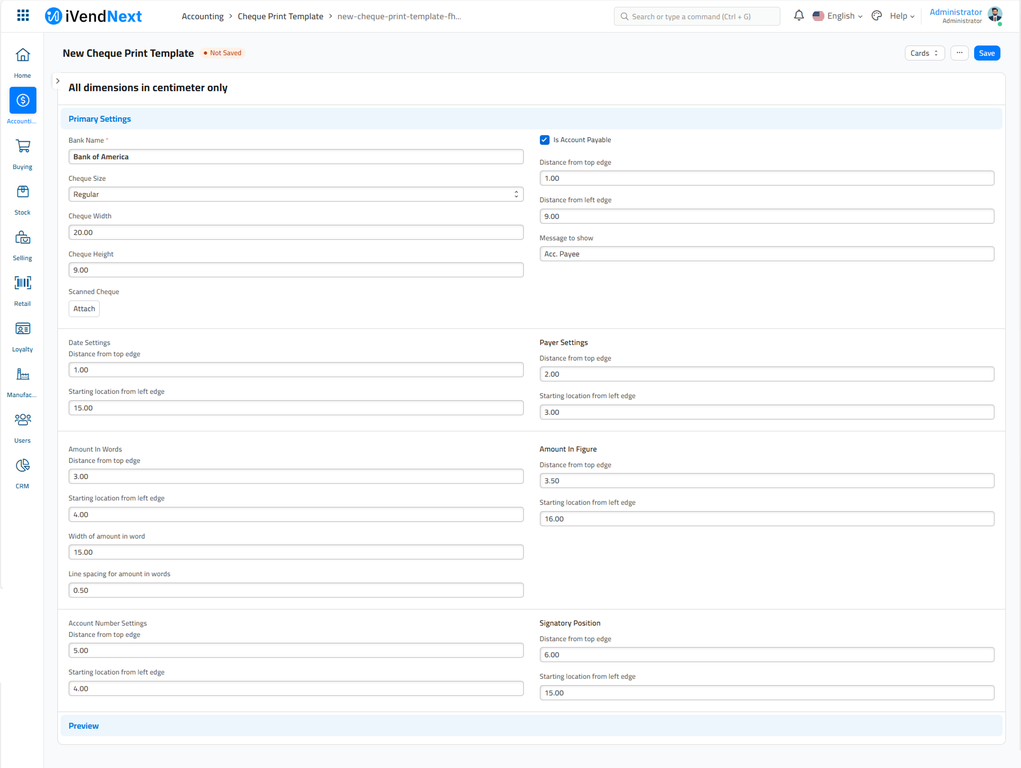
Task: Click the Save button
Action: 986,53
